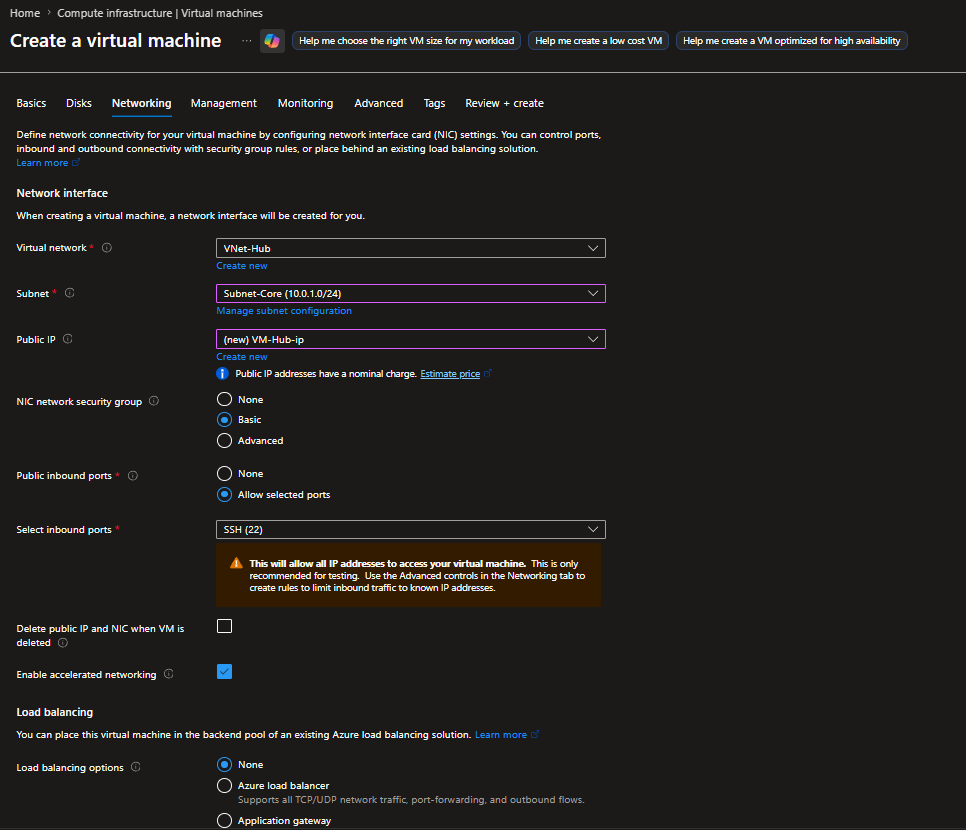Viewport: 966px width, 830px height.
Task: Open the Subnet-Core subnet dropdown
Action: pyautogui.click(x=411, y=293)
